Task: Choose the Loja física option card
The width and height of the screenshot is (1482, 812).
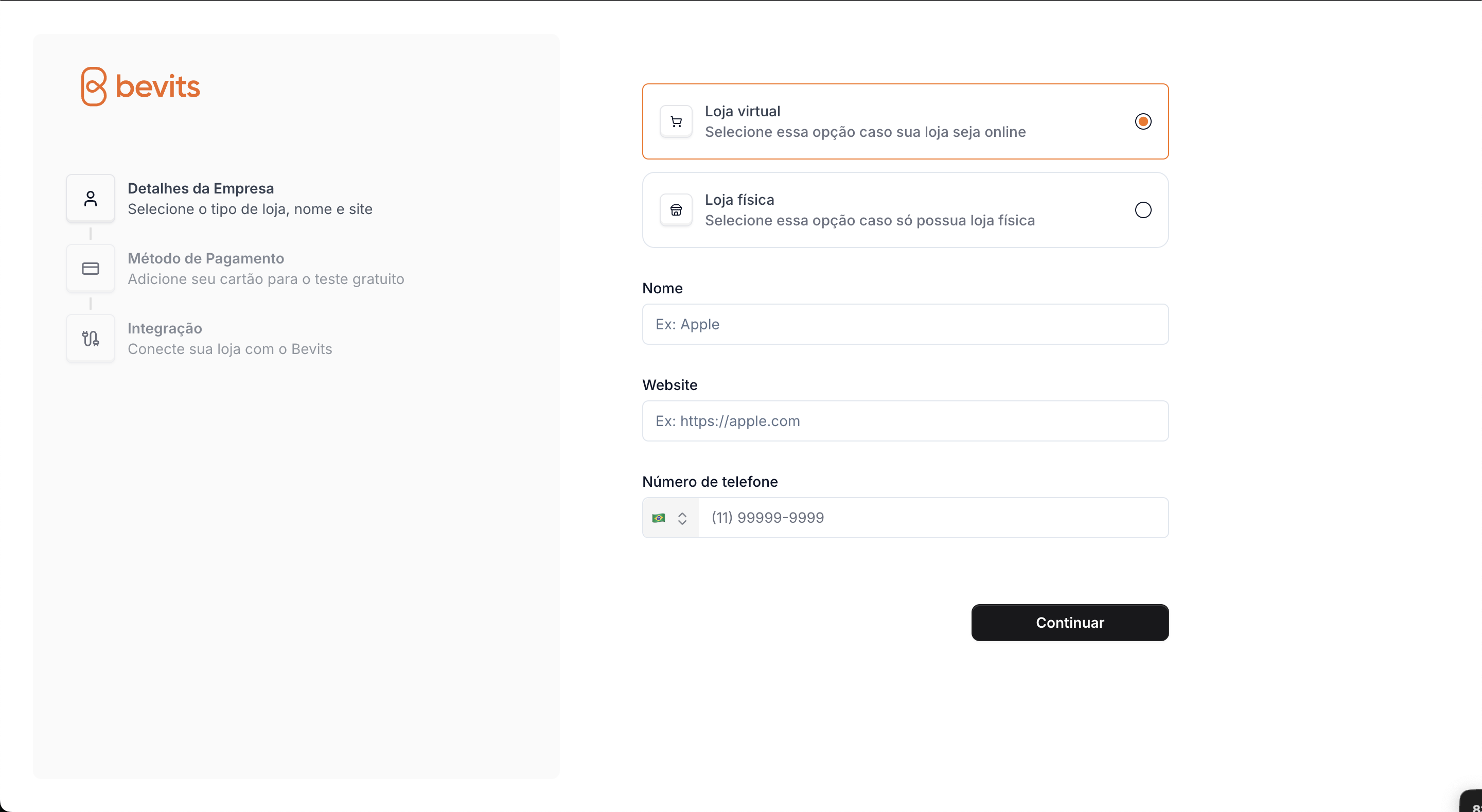Action: point(905,210)
